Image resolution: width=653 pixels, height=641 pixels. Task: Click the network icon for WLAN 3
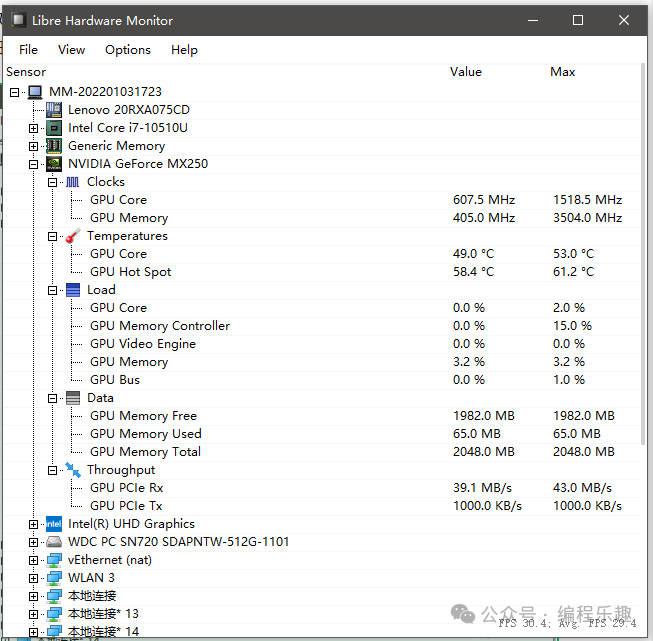point(54,578)
